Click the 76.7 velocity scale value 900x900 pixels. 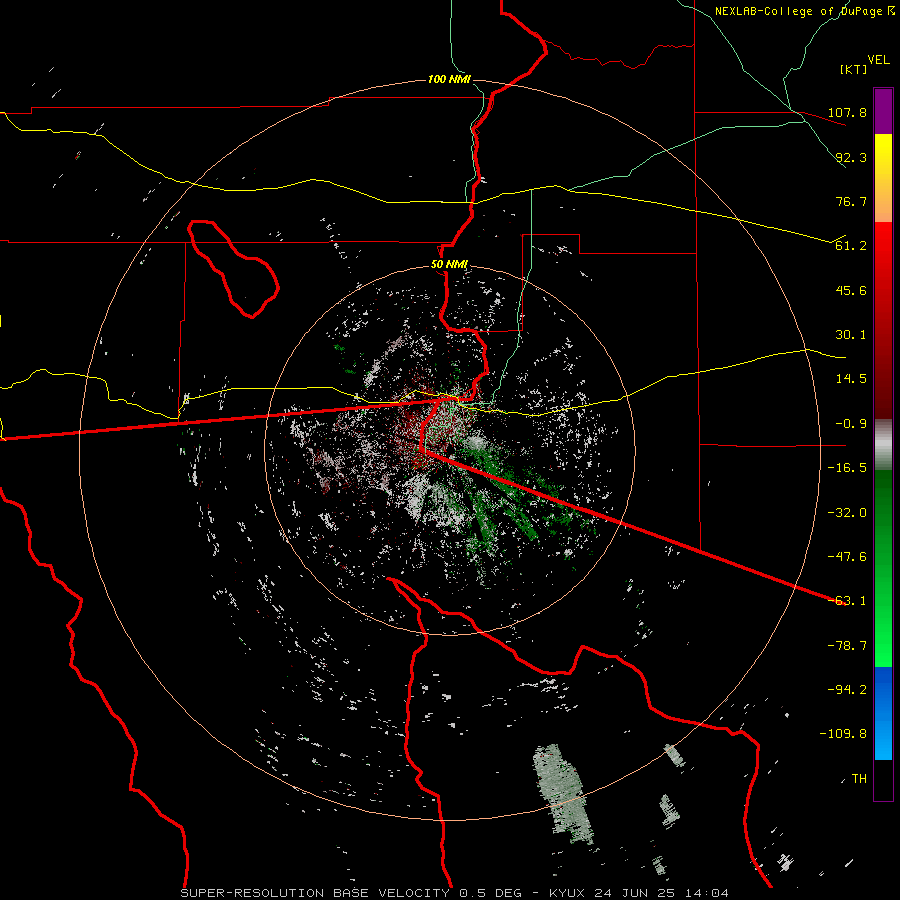coord(851,201)
